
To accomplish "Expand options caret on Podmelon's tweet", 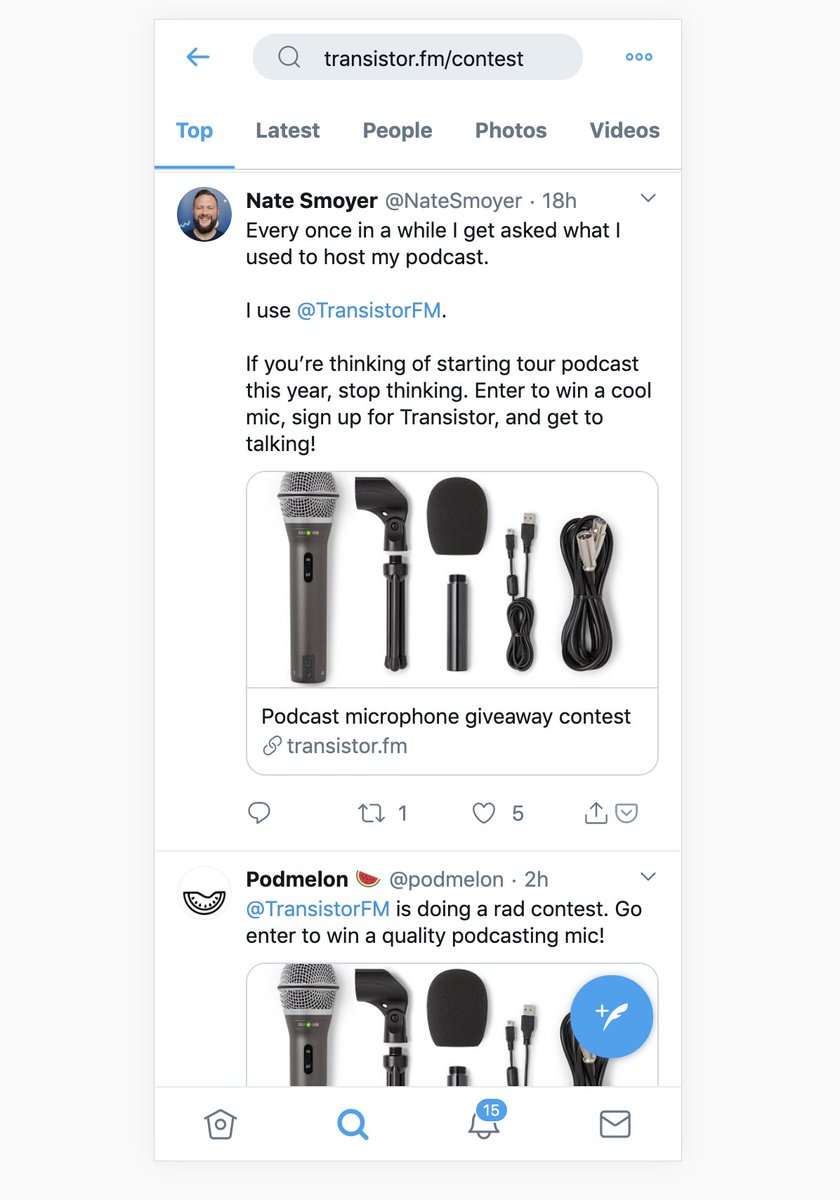I will (x=648, y=877).
